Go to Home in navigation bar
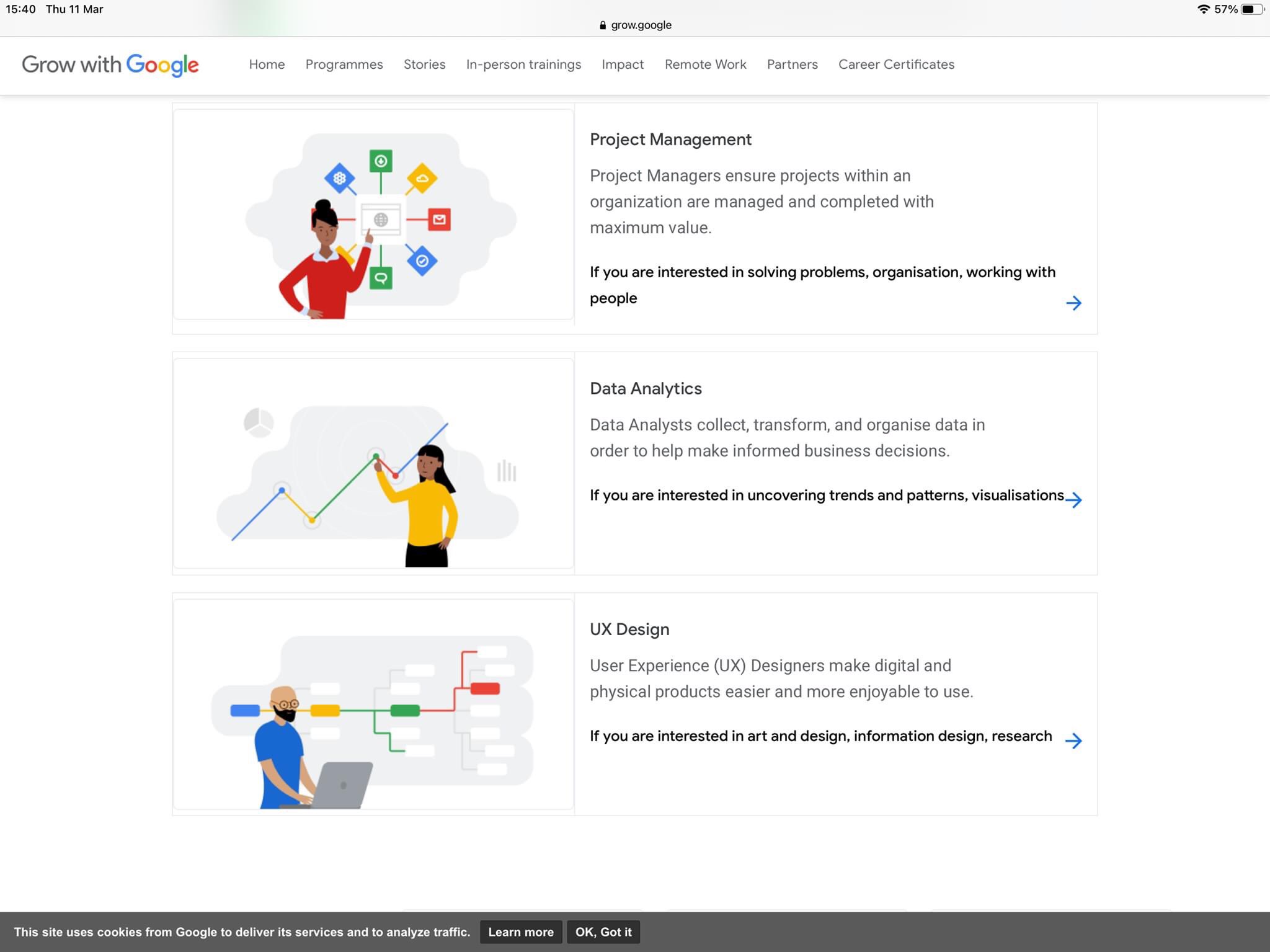Image resolution: width=1270 pixels, height=952 pixels. pyautogui.click(x=267, y=65)
